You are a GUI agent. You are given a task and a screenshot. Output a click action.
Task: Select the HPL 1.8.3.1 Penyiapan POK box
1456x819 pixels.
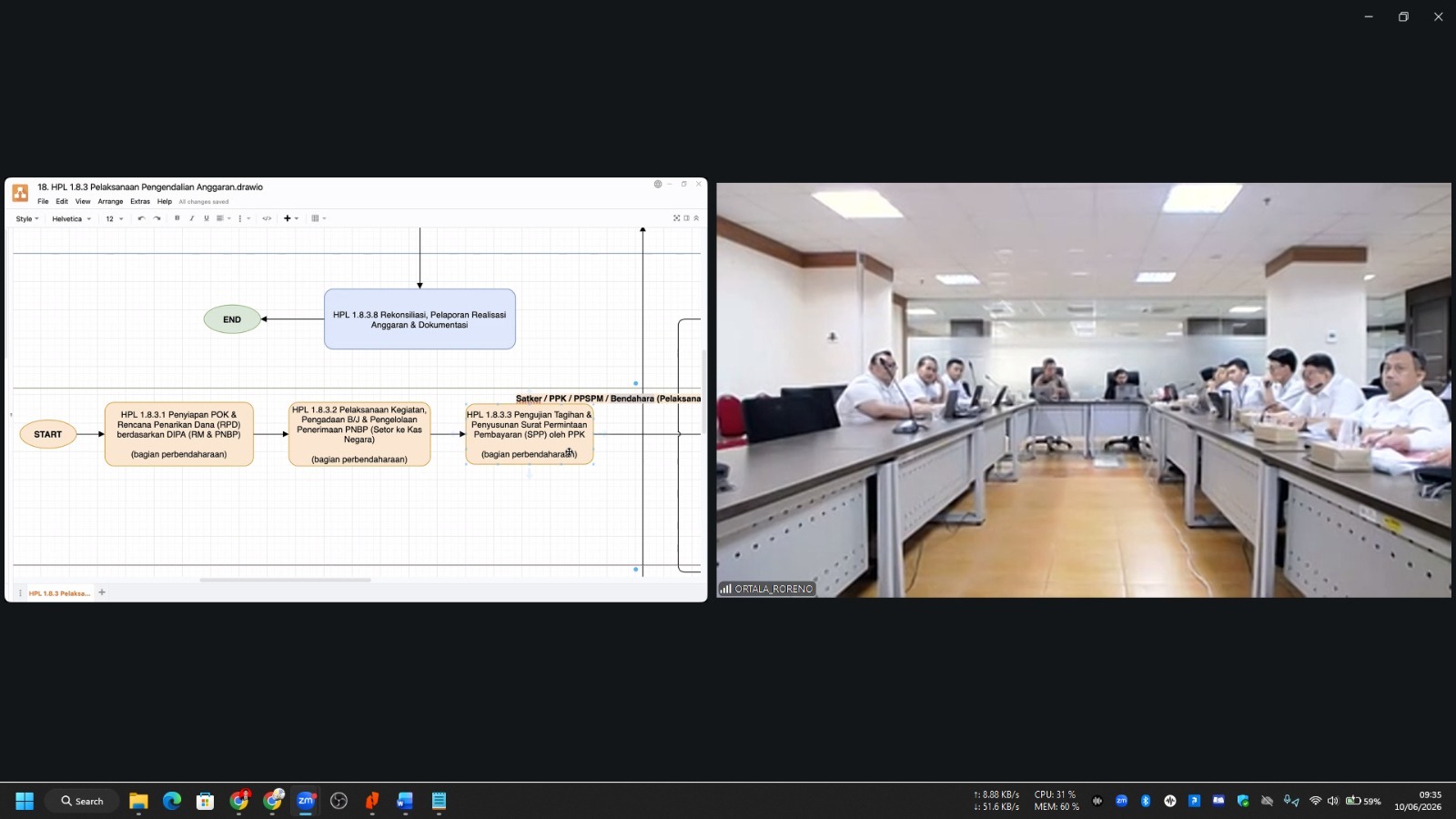(179, 434)
